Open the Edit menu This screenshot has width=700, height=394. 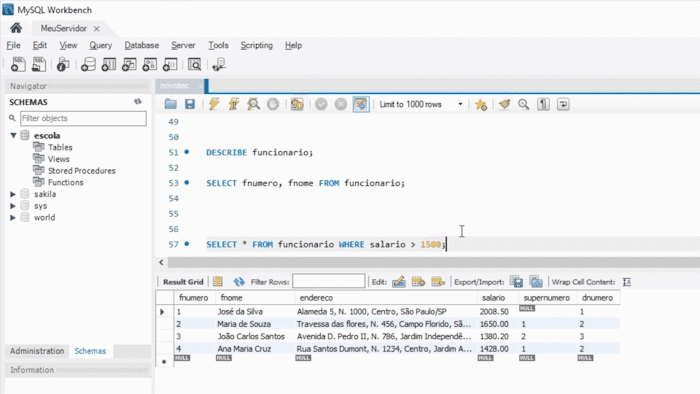click(40, 45)
